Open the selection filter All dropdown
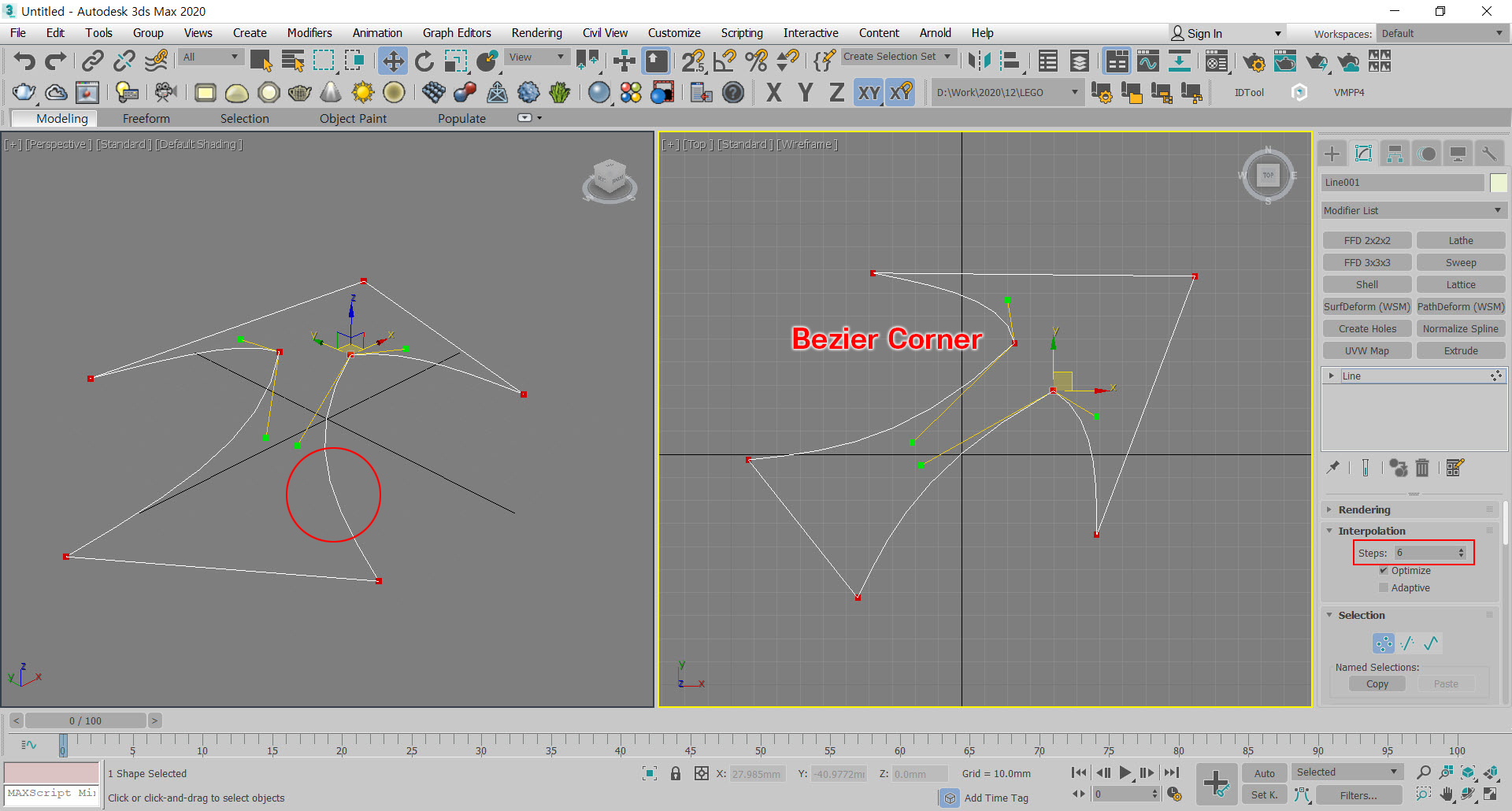1512x811 pixels. [x=210, y=57]
